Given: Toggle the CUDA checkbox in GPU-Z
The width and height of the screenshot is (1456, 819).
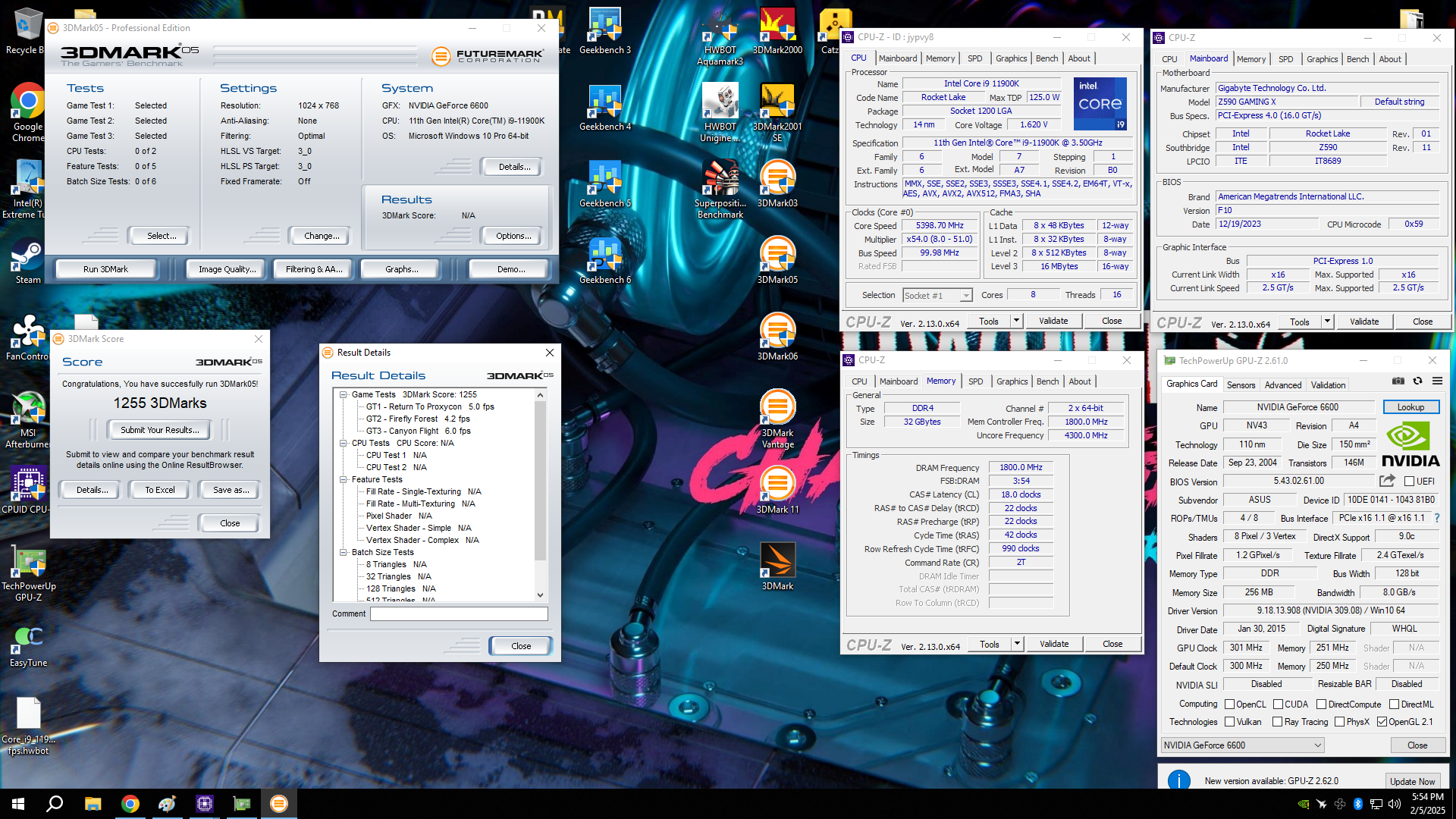Looking at the screenshot, I should coord(1278,704).
